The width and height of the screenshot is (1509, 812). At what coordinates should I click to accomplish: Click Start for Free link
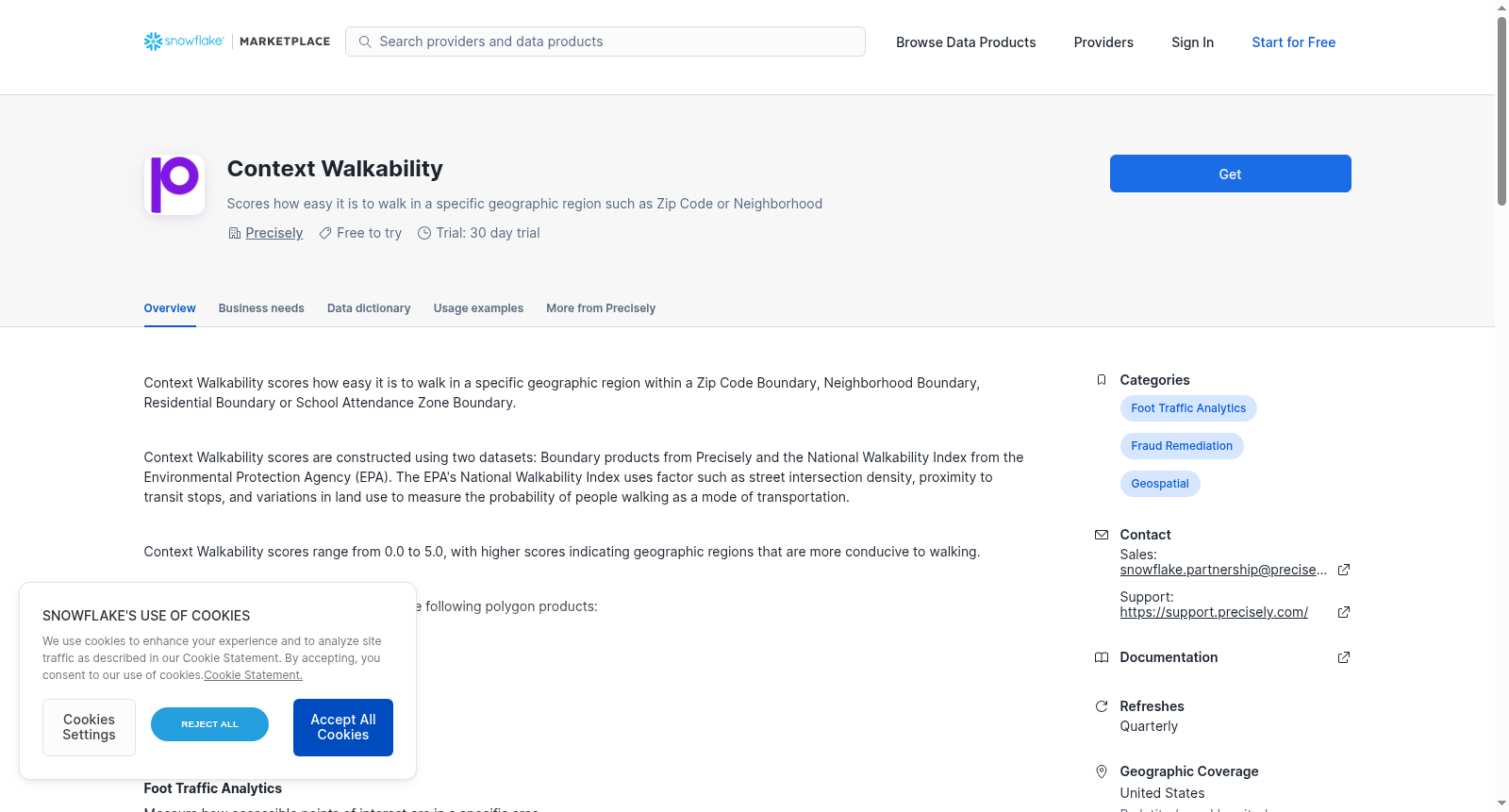[x=1293, y=42]
